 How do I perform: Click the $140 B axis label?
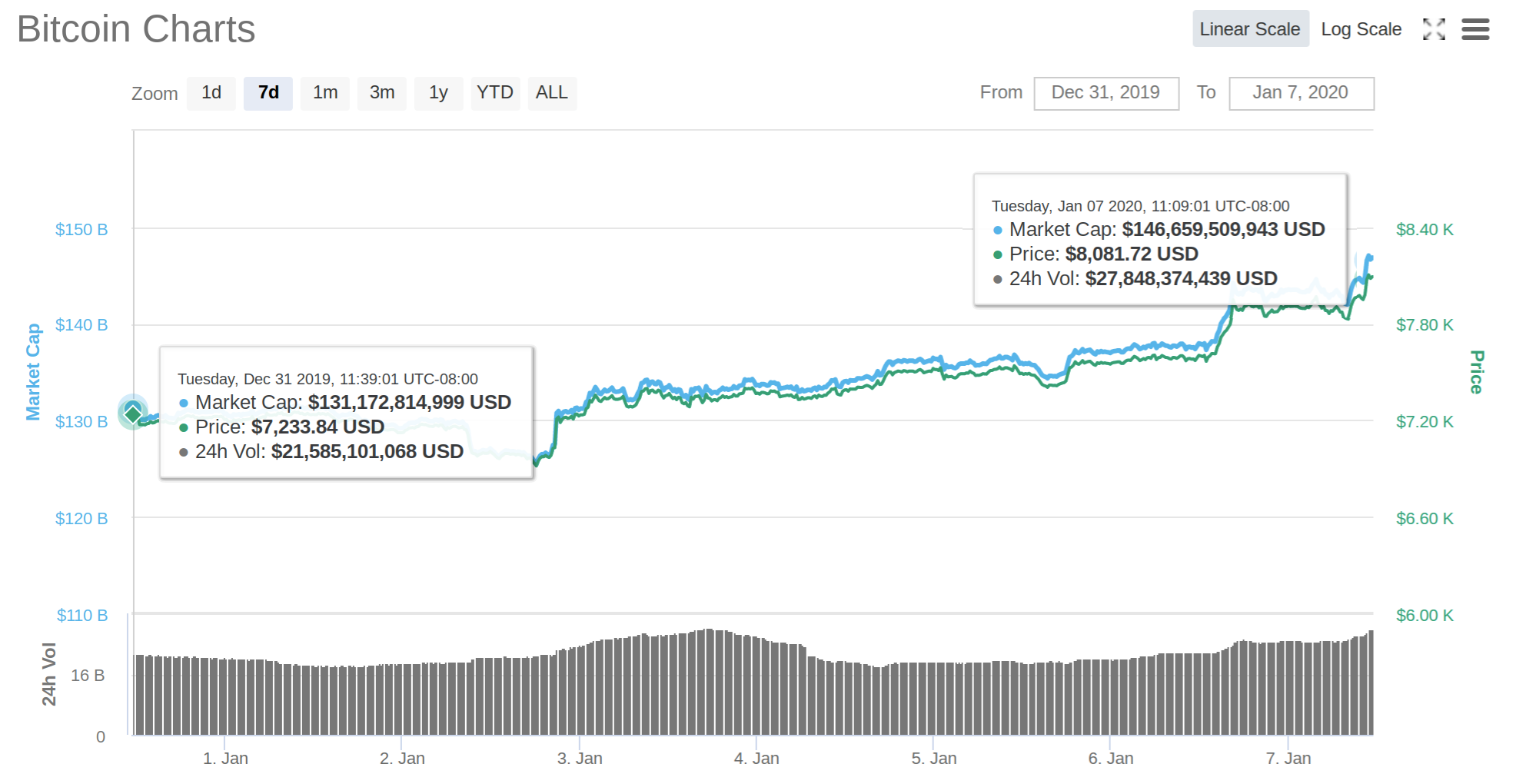pyautogui.click(x=81, y=325)
